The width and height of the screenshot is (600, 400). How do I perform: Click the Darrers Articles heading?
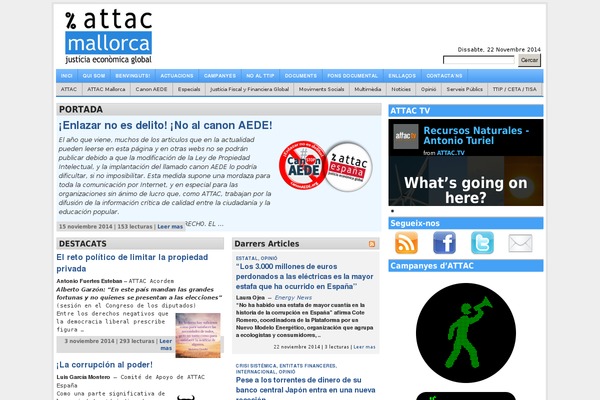(267, 244)
